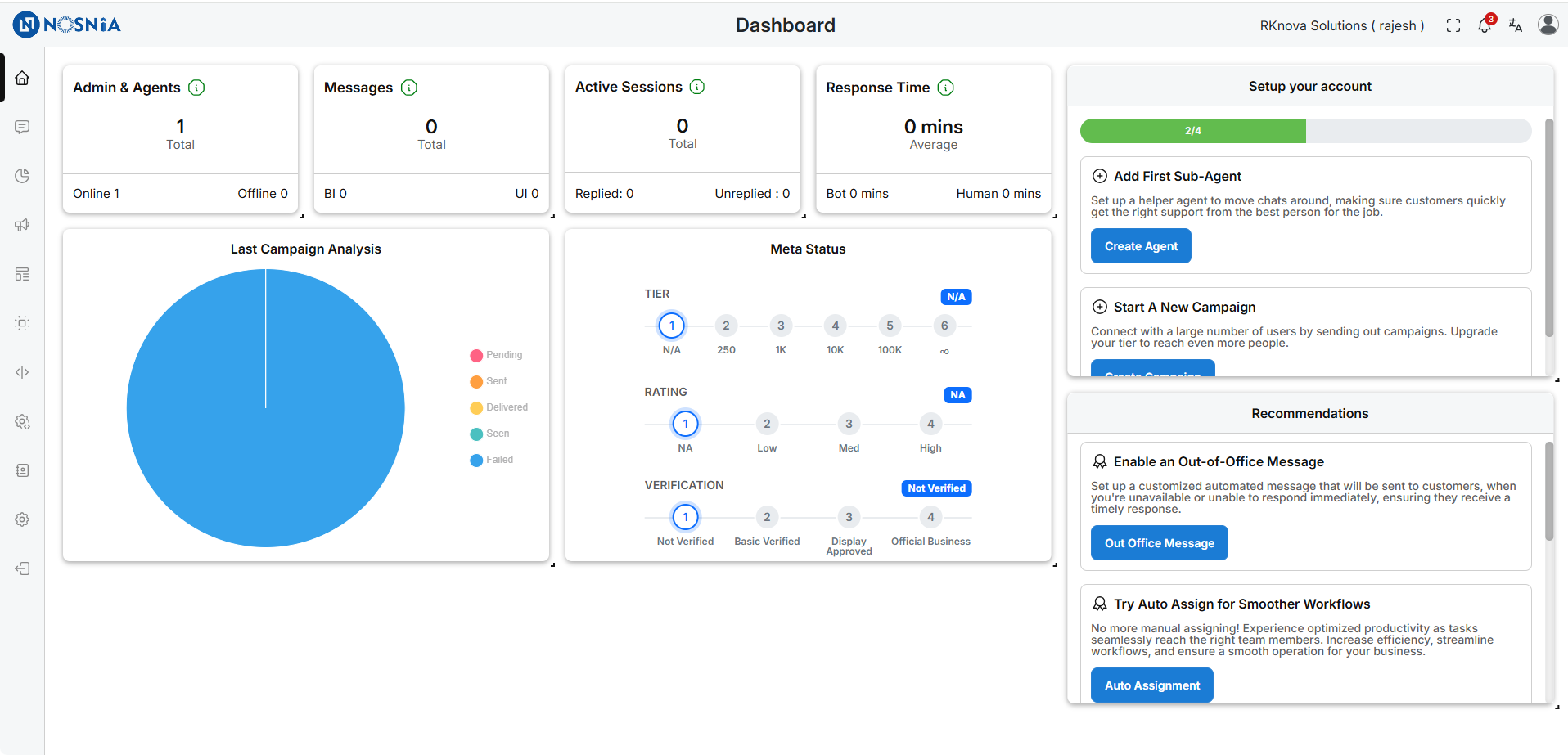The height and width of the screenshot is (755, 1568).
Task: Click the N/A tier badge
Action: tap(956, 297)
